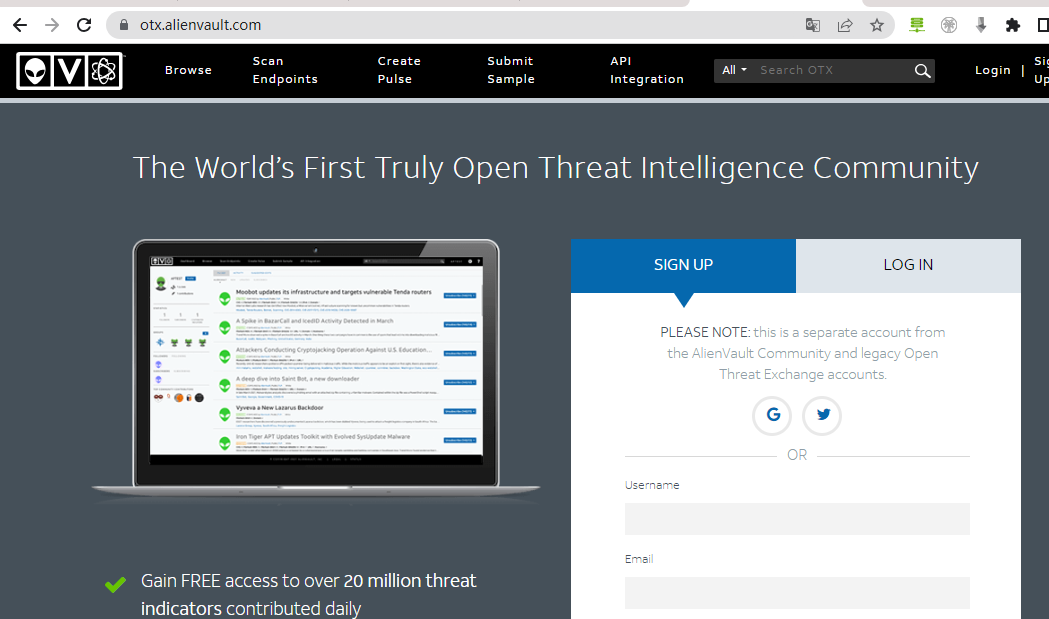The height and width of the screenshot is (619, 1049).
Task: Click the 'PLEASE NOTE' account notice text
Action: coord(803,353)
